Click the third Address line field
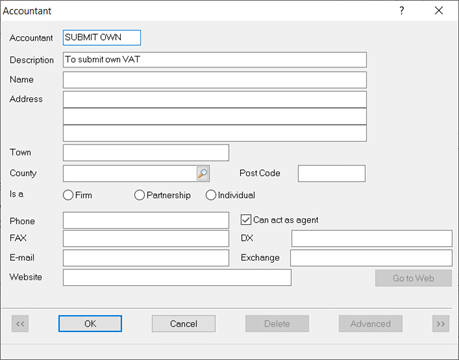Image resolution: width=459 pixels, height=360 pixels. click(215, 133)
